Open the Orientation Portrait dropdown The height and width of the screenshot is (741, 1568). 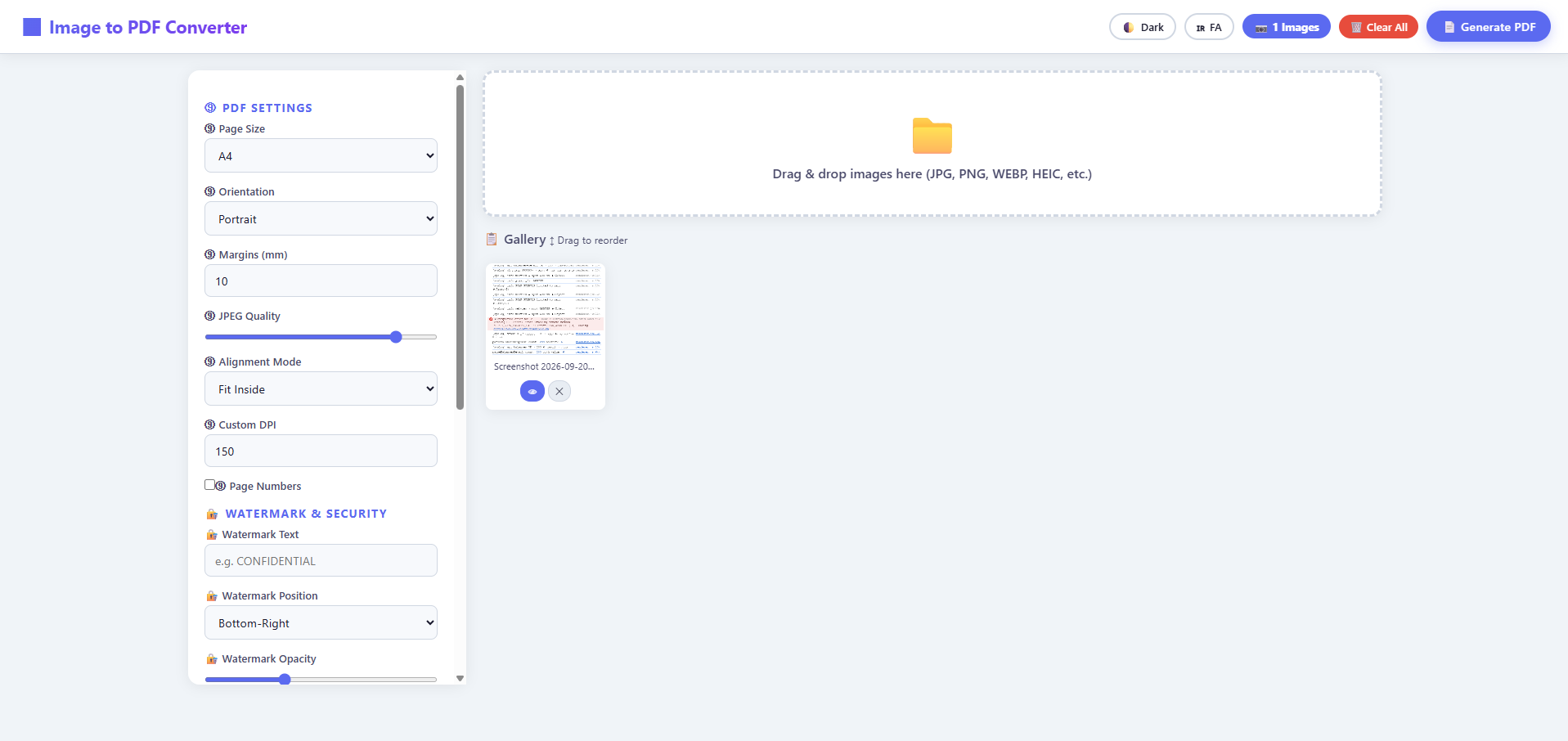tap(321, 218)
